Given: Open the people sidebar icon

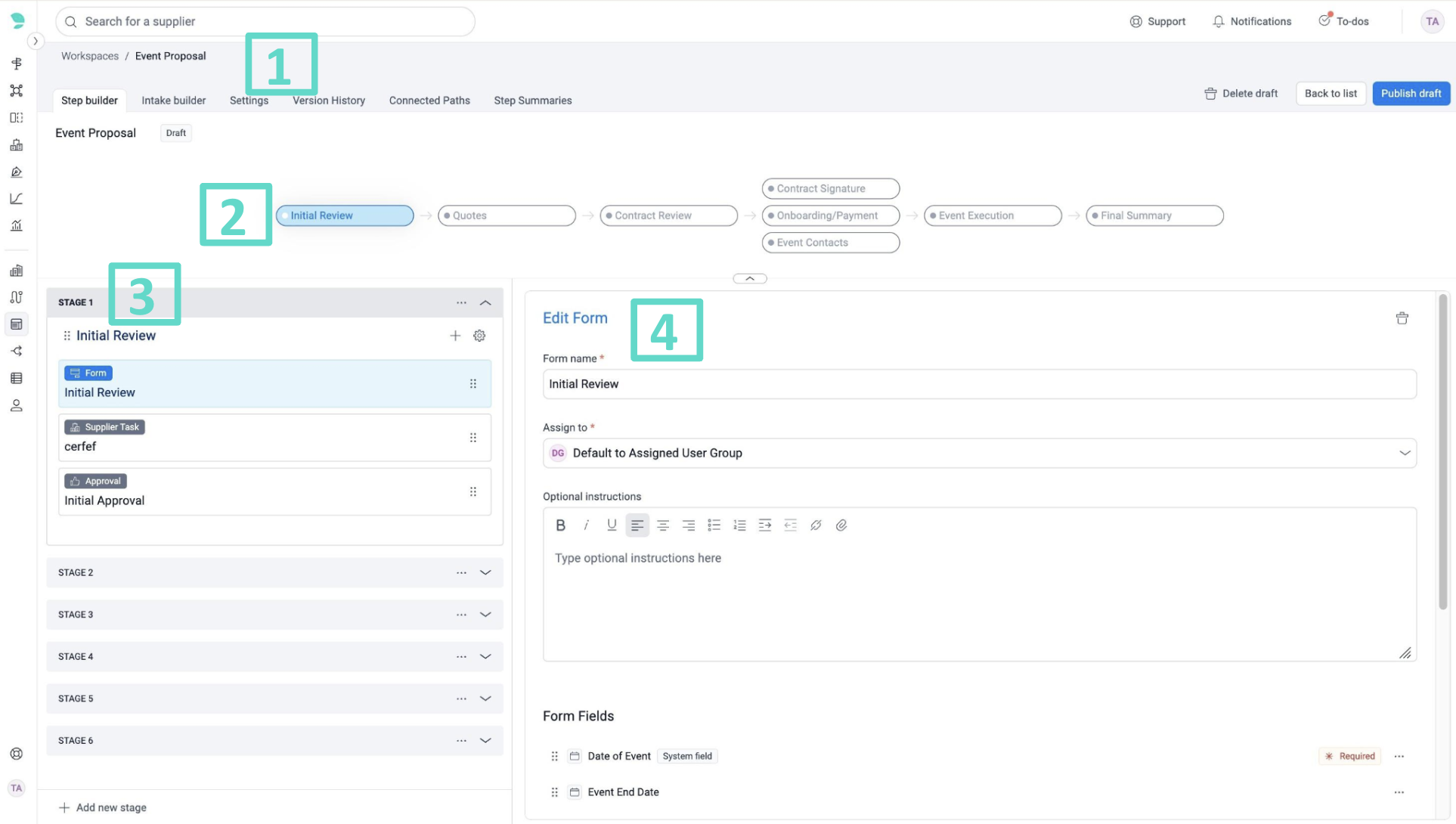Looking at the screenshot, I should [17, 406].
